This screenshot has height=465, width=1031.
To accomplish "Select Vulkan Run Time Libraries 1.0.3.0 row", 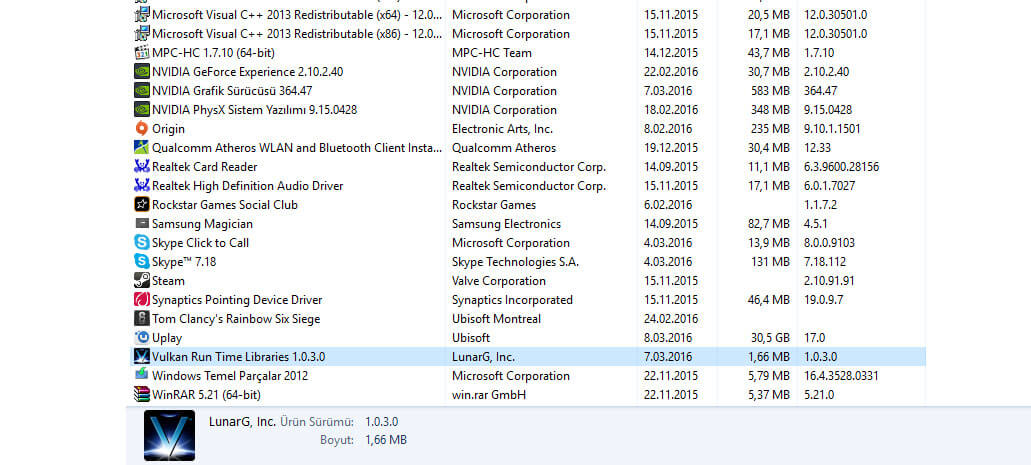I will coord(528,357).
